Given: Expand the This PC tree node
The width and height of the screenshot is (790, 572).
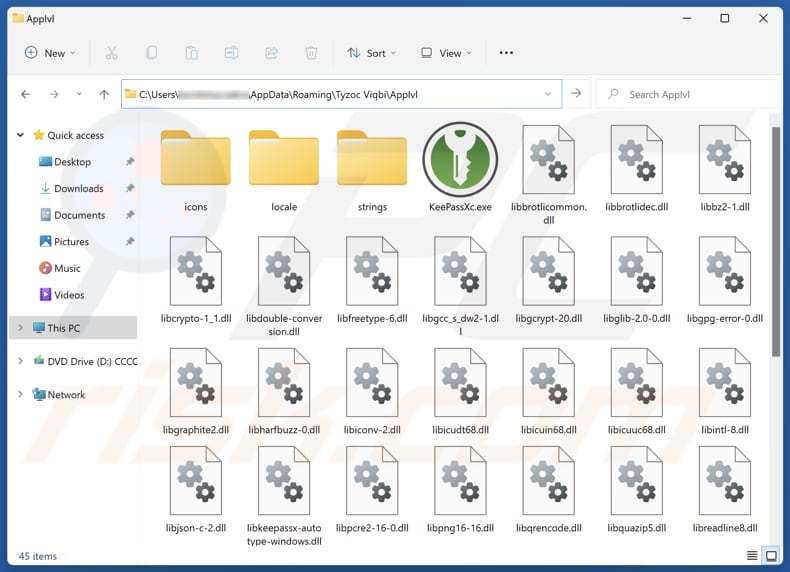Looking at the screenshot, I should 20,328.
